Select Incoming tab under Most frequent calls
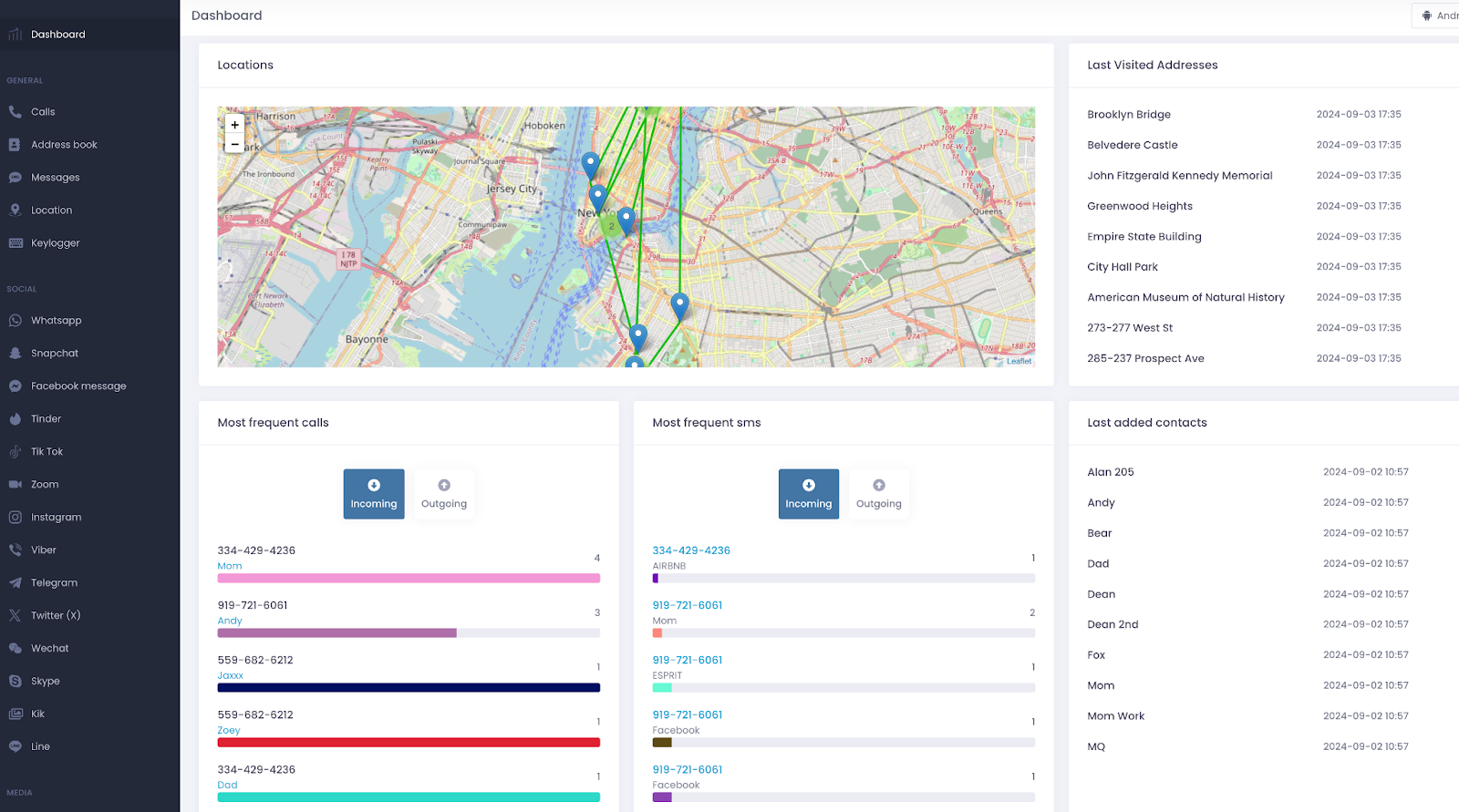This screenshot has height=812, width=1459. pos(374,494)
